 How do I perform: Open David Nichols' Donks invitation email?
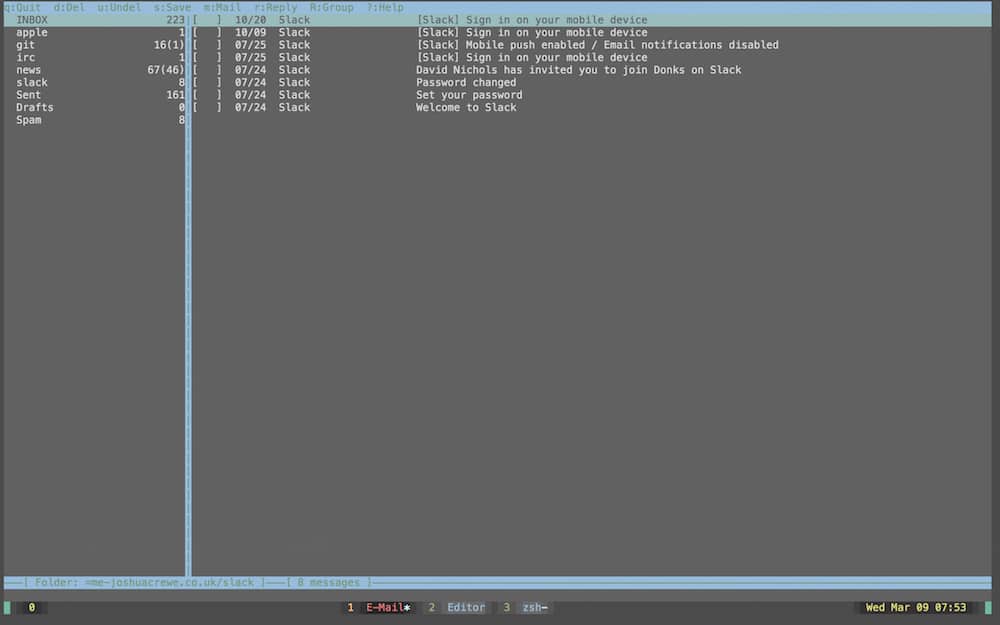(592, 70)
